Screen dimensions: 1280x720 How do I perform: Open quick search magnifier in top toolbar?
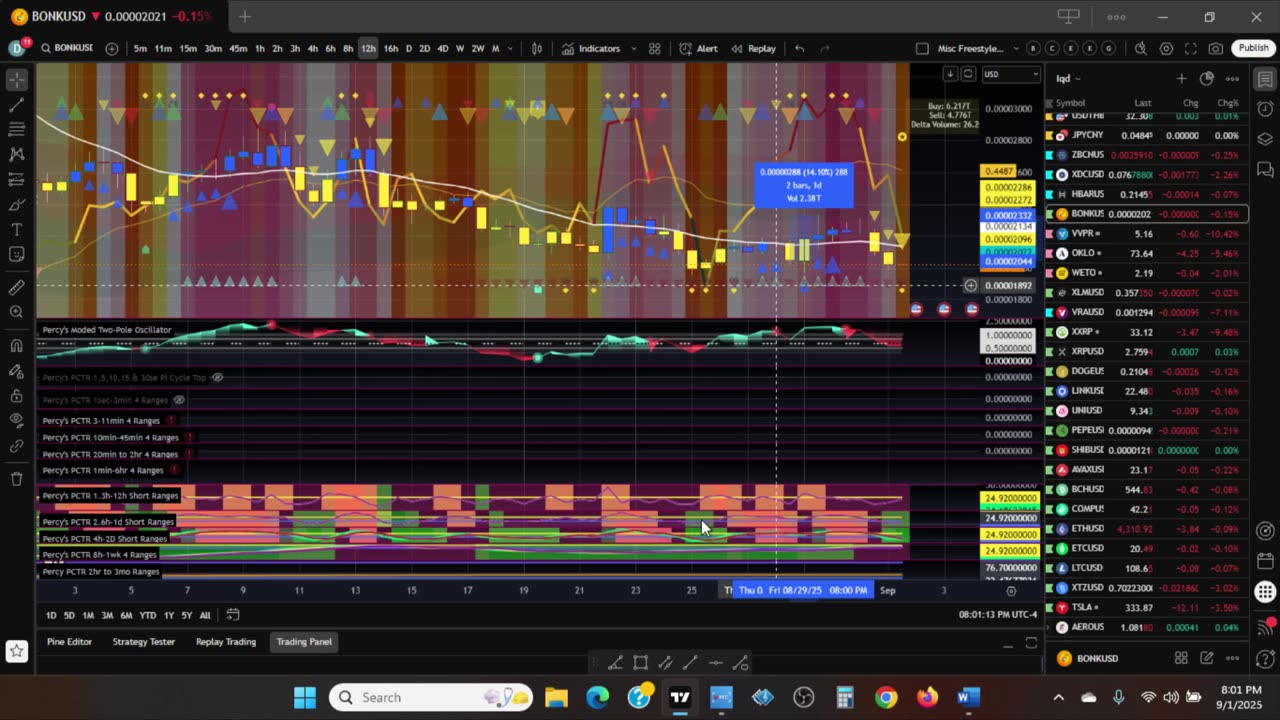1141,48
